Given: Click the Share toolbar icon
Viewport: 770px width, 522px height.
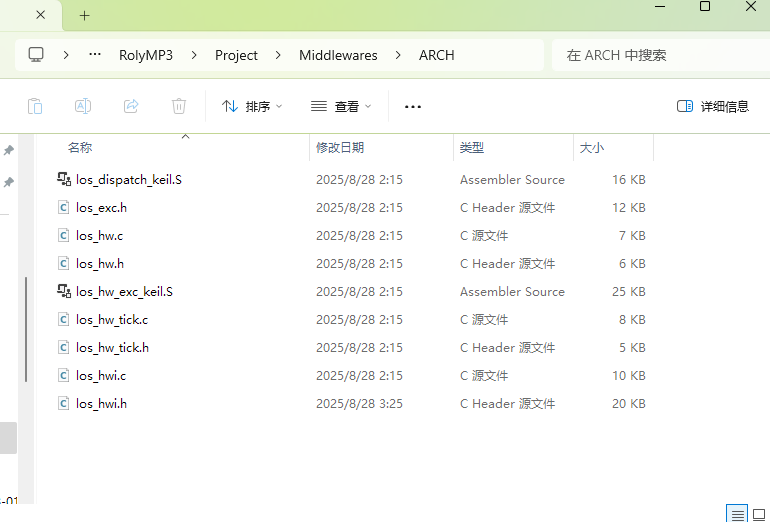Looking at the screenshot, I should pyautogui.click(x=131, y=106).
